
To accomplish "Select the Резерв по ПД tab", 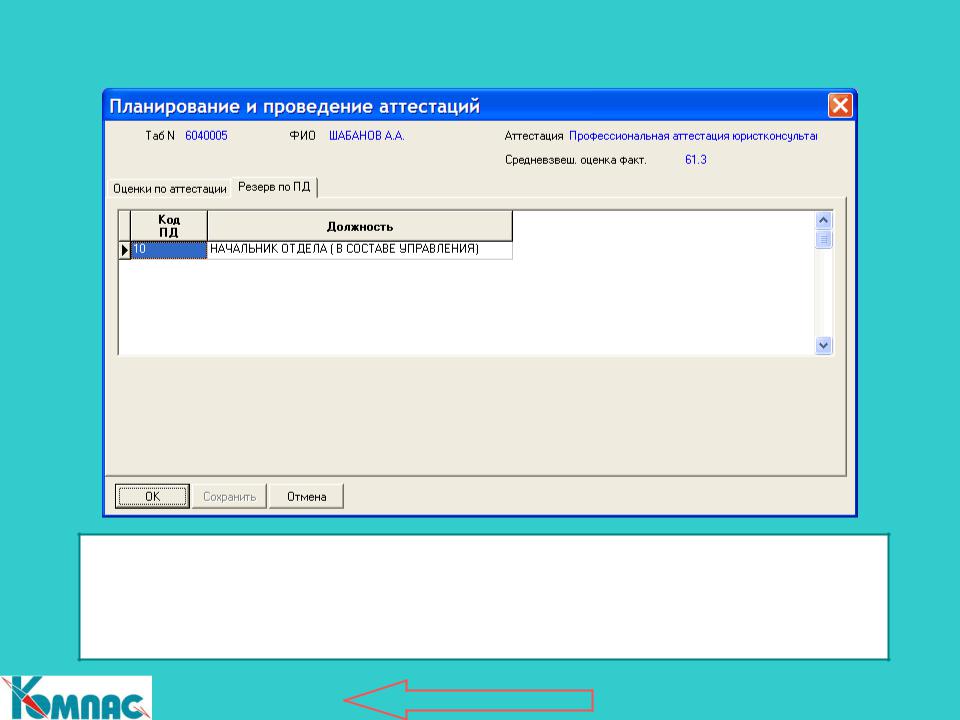I will (274, 187).
